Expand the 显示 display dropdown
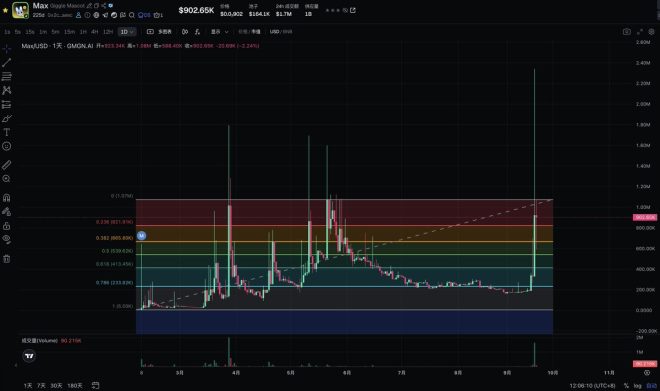The height and width of the screenshot is (391, 660). (x=219, y=32)
